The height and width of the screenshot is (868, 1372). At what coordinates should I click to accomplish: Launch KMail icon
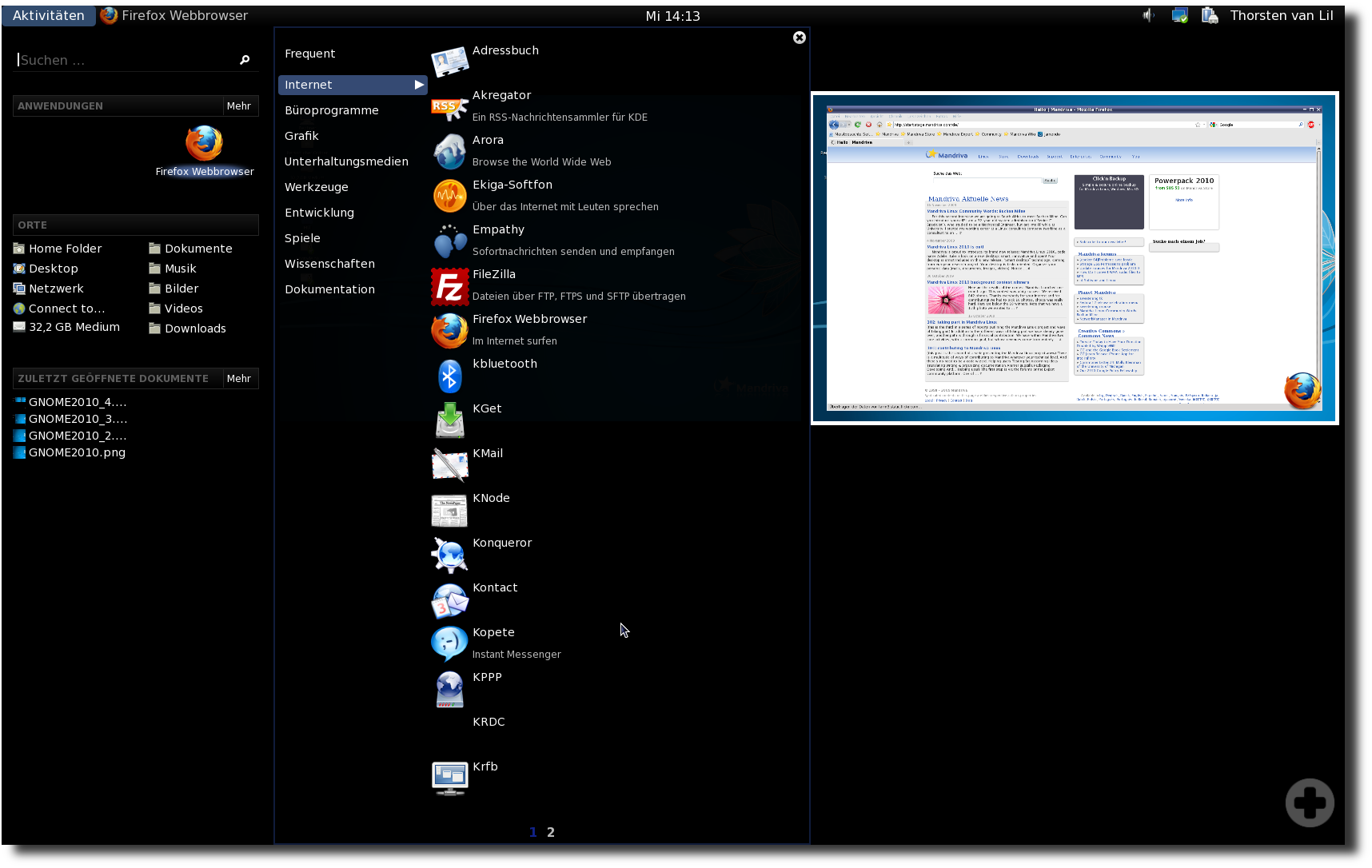(x=449, y=464)
